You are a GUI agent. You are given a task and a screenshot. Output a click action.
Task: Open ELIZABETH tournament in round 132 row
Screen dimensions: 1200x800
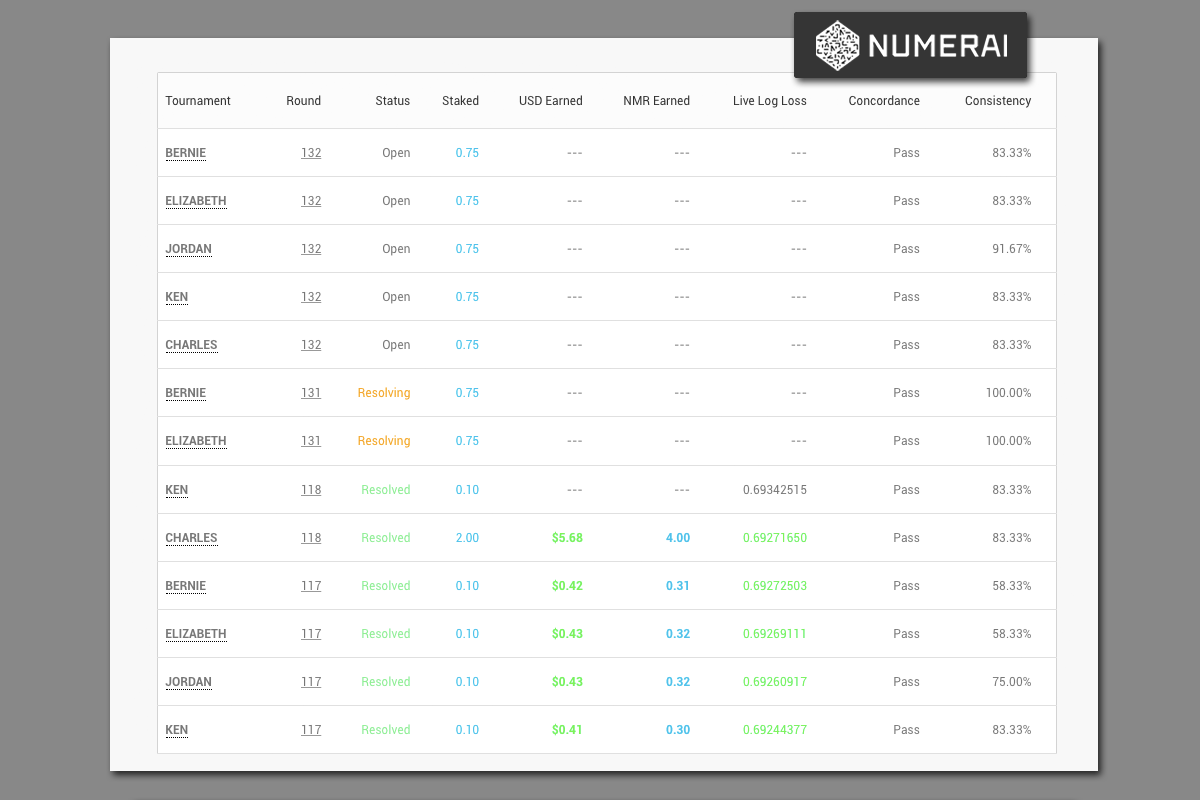click(x=196, y=201)
